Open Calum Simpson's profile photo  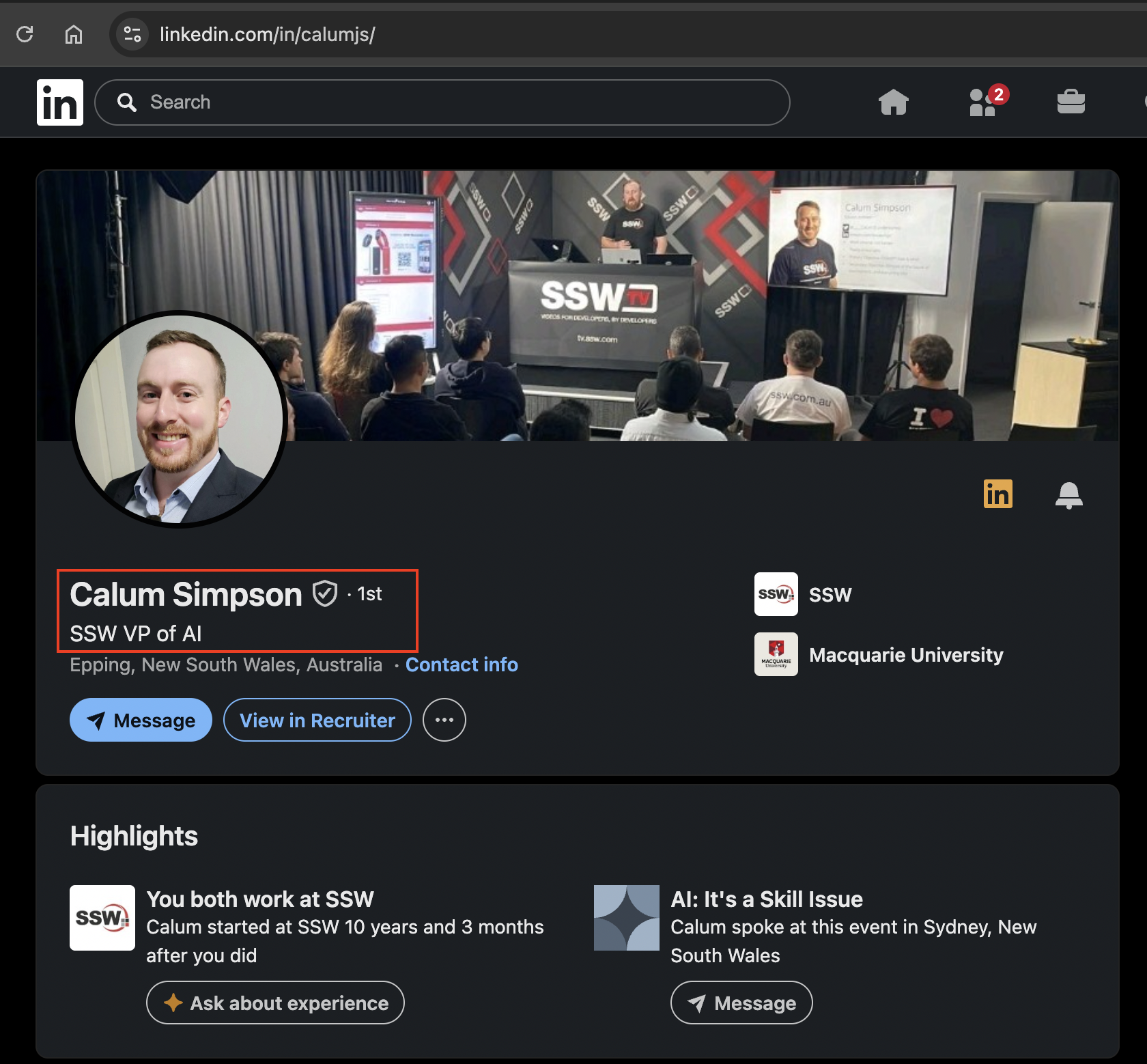click(x=179, y=419)
